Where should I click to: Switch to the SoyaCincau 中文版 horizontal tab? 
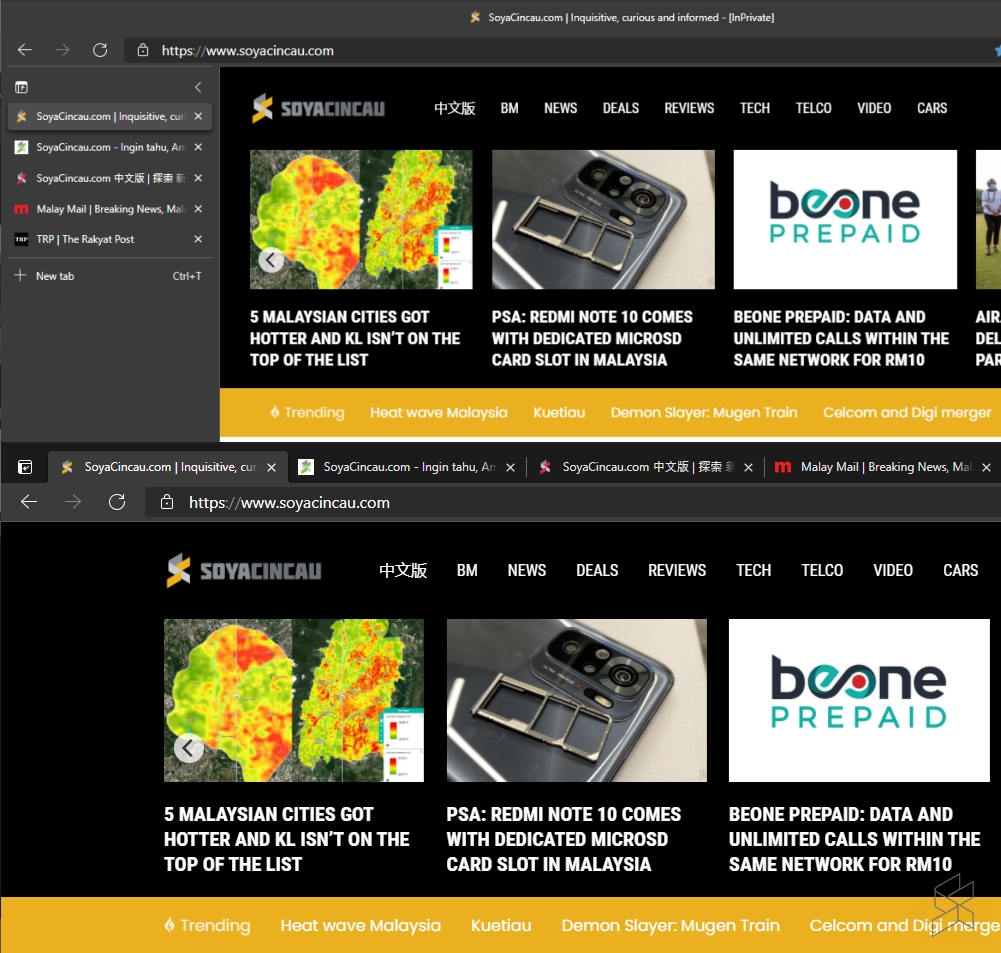(x=640, y=467)
